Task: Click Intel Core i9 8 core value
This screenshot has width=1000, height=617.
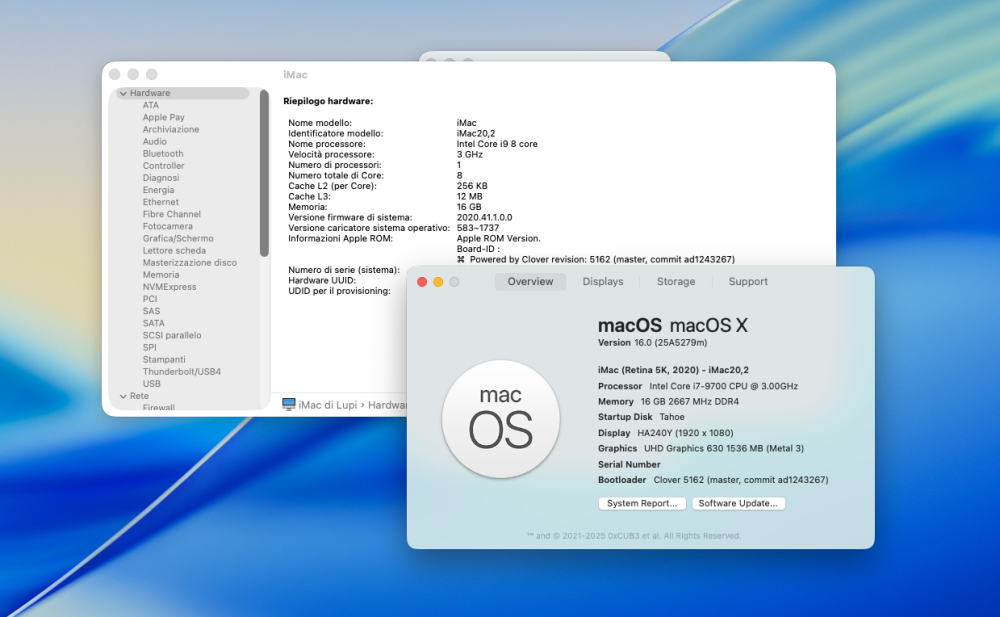Action: [497, 144]
